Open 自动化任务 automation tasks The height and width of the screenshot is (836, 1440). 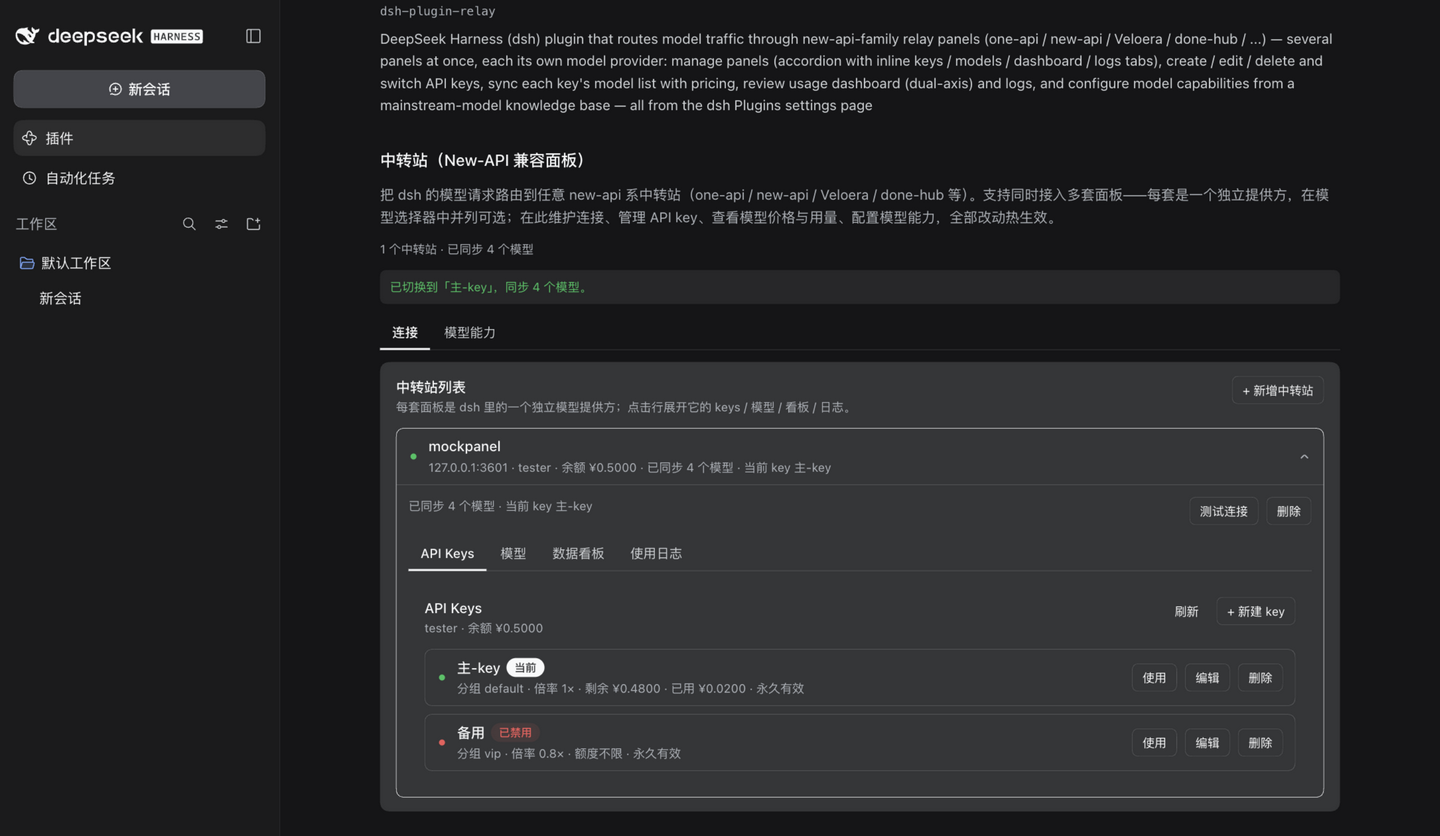click(x=139, y=178)
